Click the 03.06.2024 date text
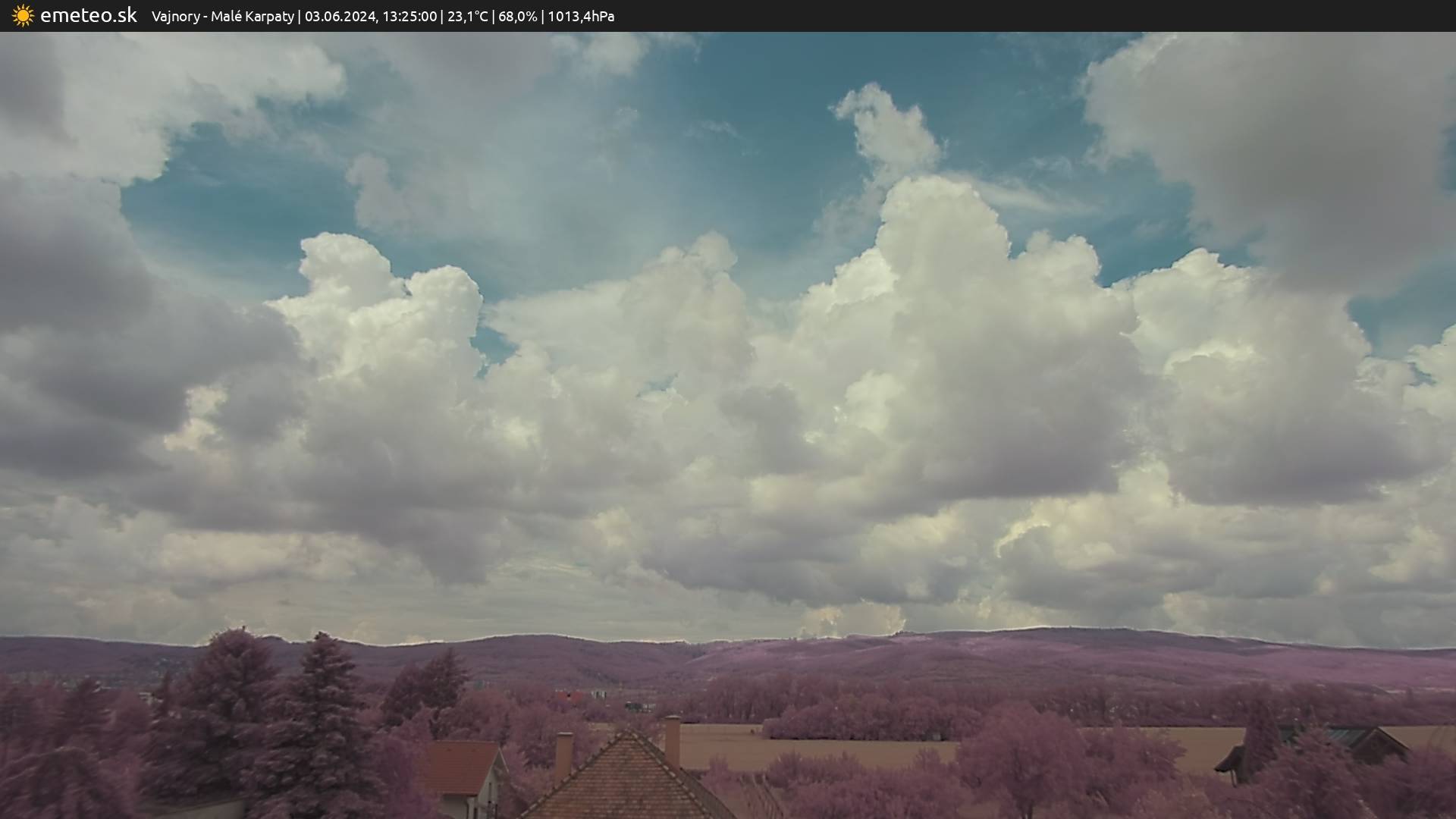Image resolution: width=1456 pixels, height=819 pixels. click(x=340, y=16)
